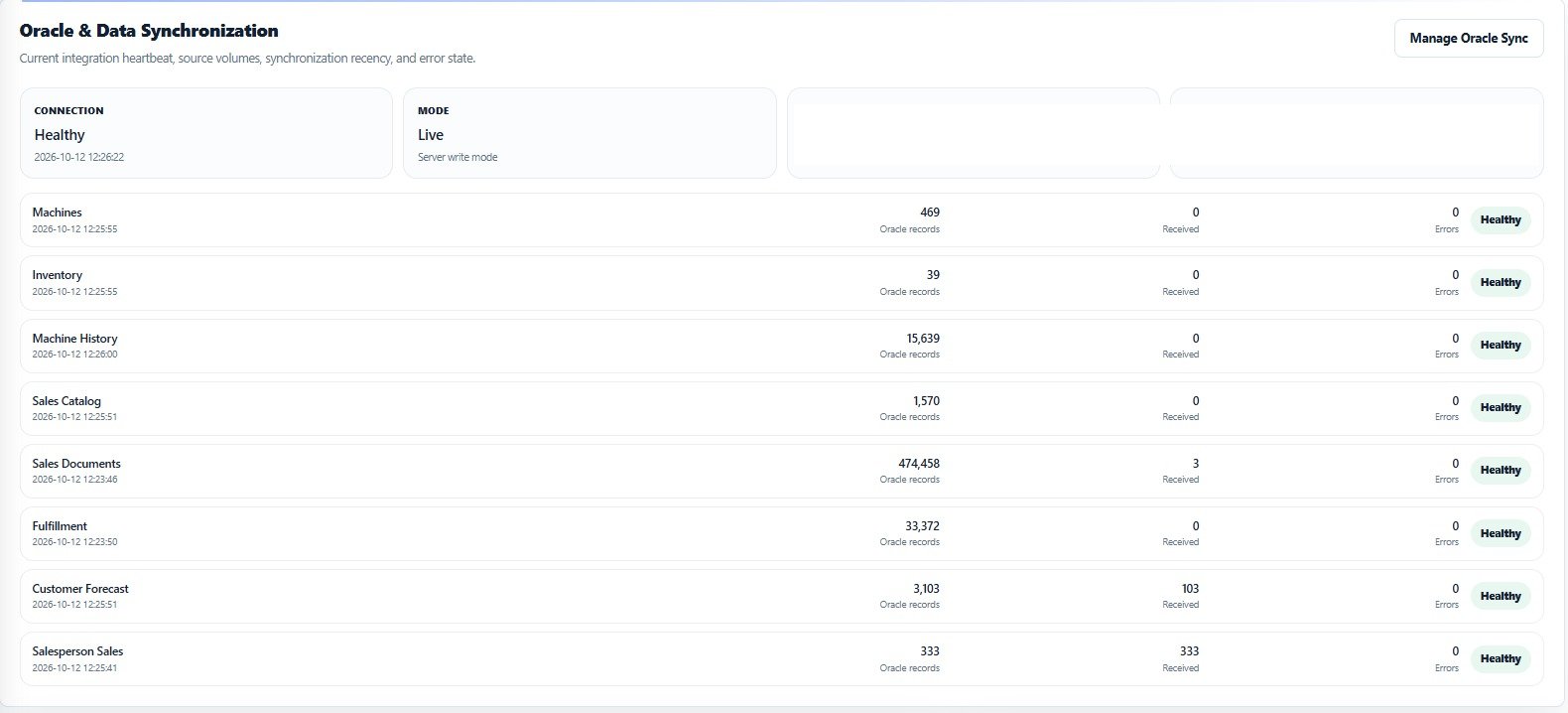Screen dimensions: 1568x713
Task: Select the Healthy badge for Customer Forecast
Action: pyautogui.click(x=1501, y=597)
